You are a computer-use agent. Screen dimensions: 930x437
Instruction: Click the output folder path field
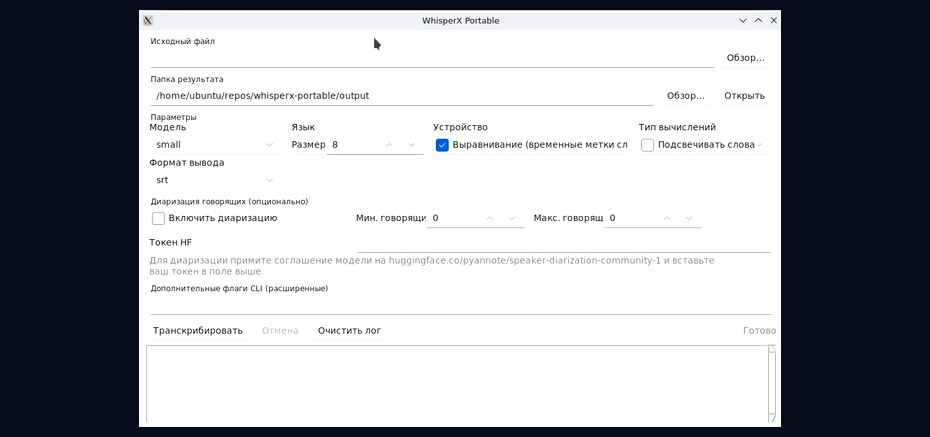pos(402,95)
